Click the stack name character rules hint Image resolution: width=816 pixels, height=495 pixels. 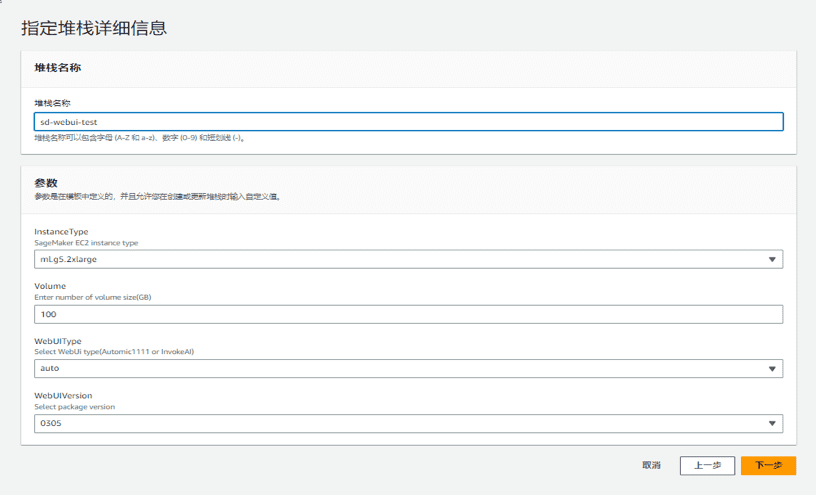(139, 138)
